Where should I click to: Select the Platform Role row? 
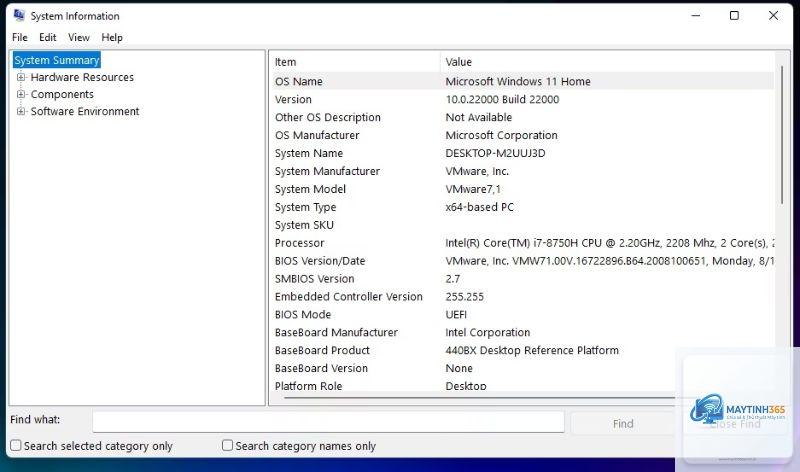[522, 385]
